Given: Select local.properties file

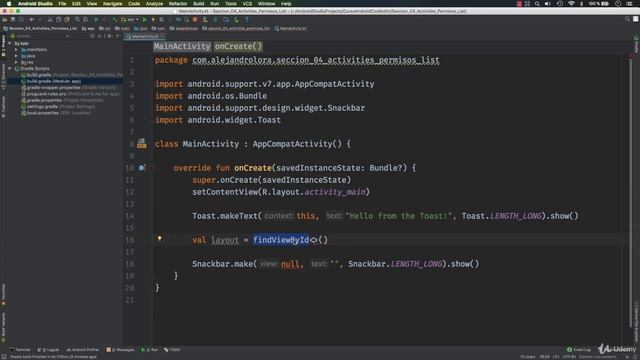Looking at the screenshot, I should (56, 113).
